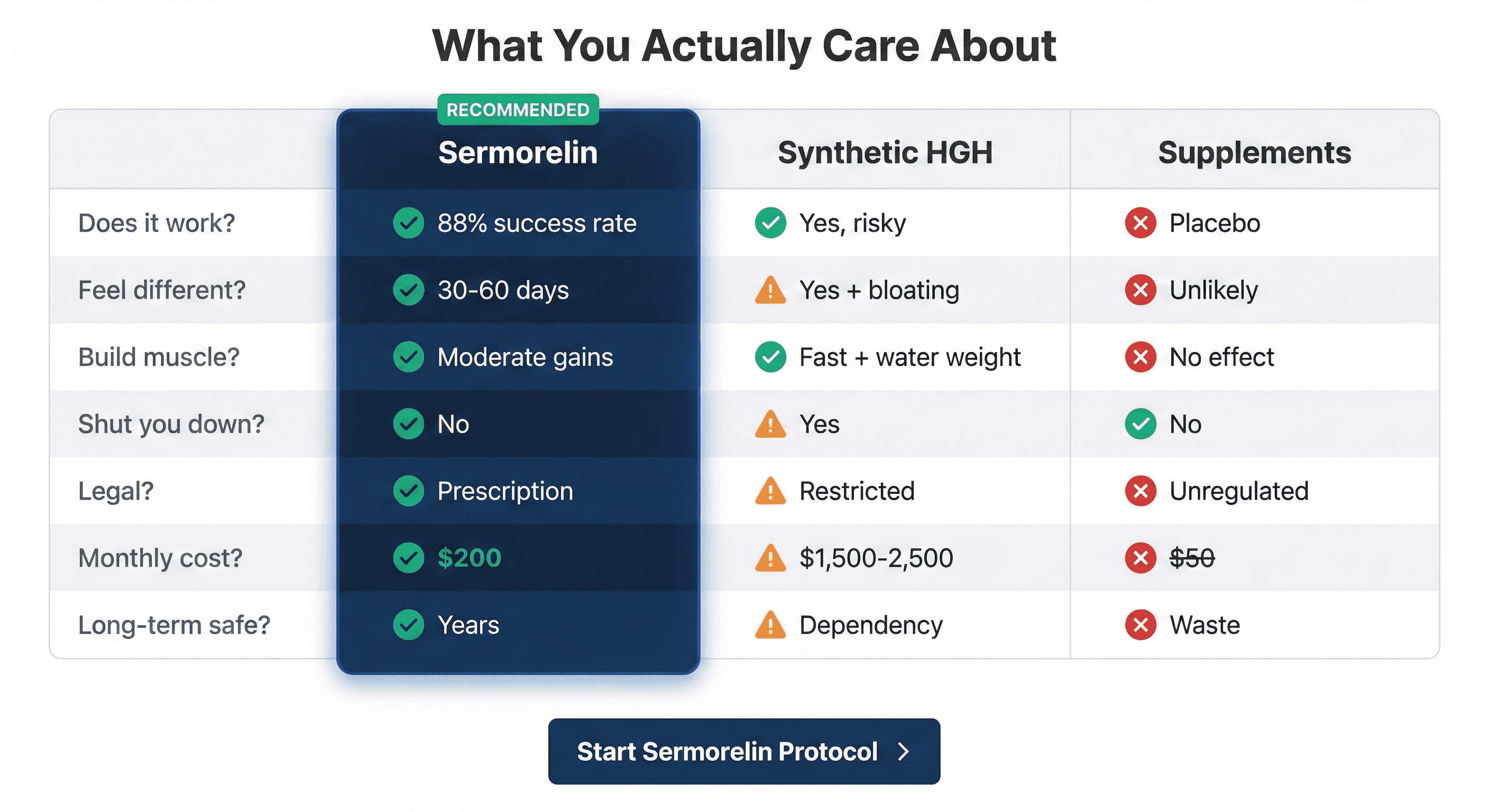This screenshot has width=1489, height=812.
Task: Select the Supplements column header
Action: [x=1255, y=153]
